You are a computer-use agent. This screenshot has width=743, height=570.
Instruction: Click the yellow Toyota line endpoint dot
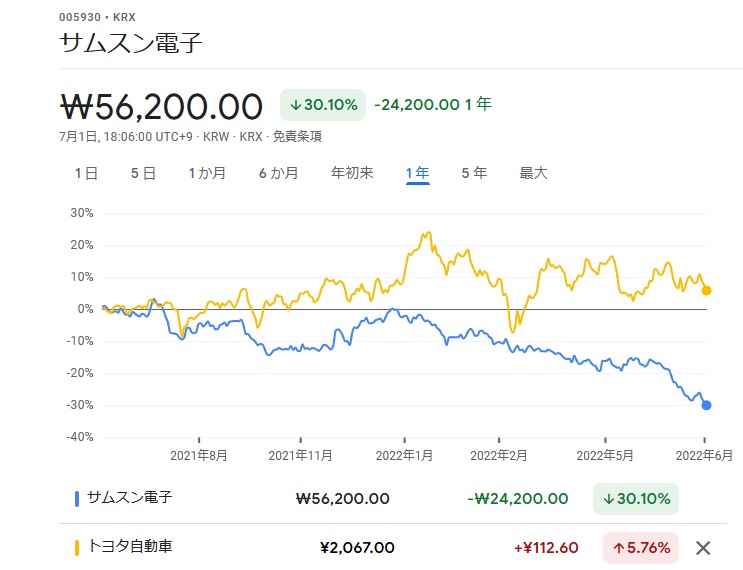click(x=706, y=290)
